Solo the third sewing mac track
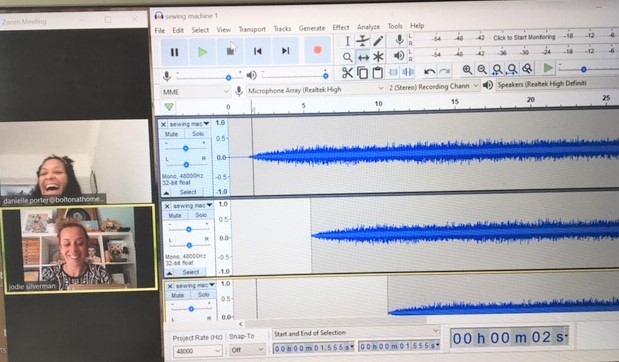The image size is (619, 362). [x=203, y=295]
